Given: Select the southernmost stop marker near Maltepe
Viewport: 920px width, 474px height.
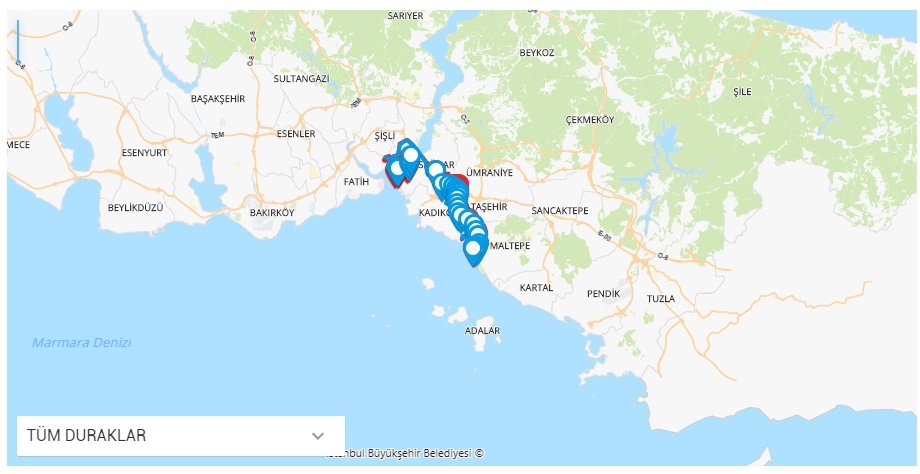Looking at the screenshot, I should pos(473,250).
